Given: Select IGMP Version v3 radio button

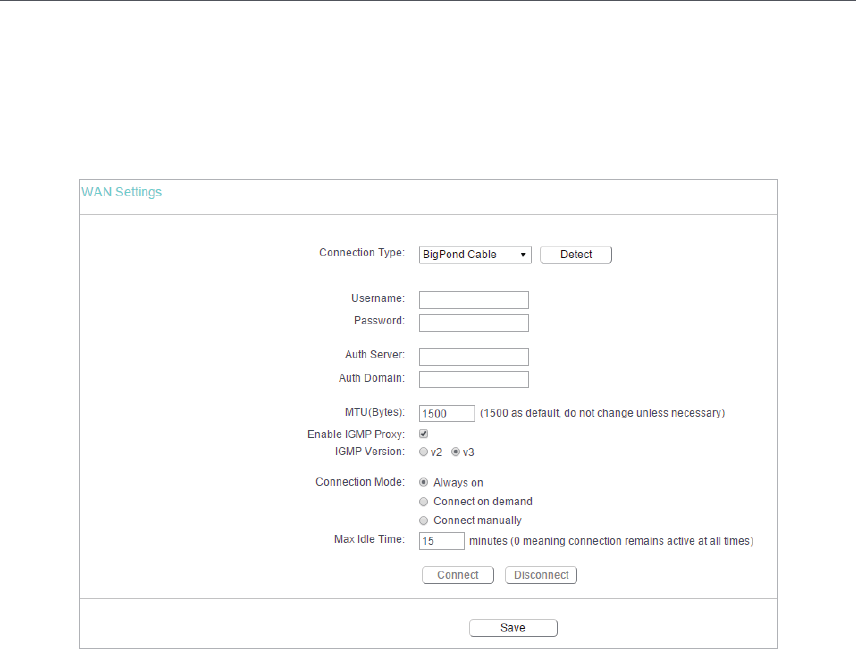Looking at the screenshot, I should 455,452.
